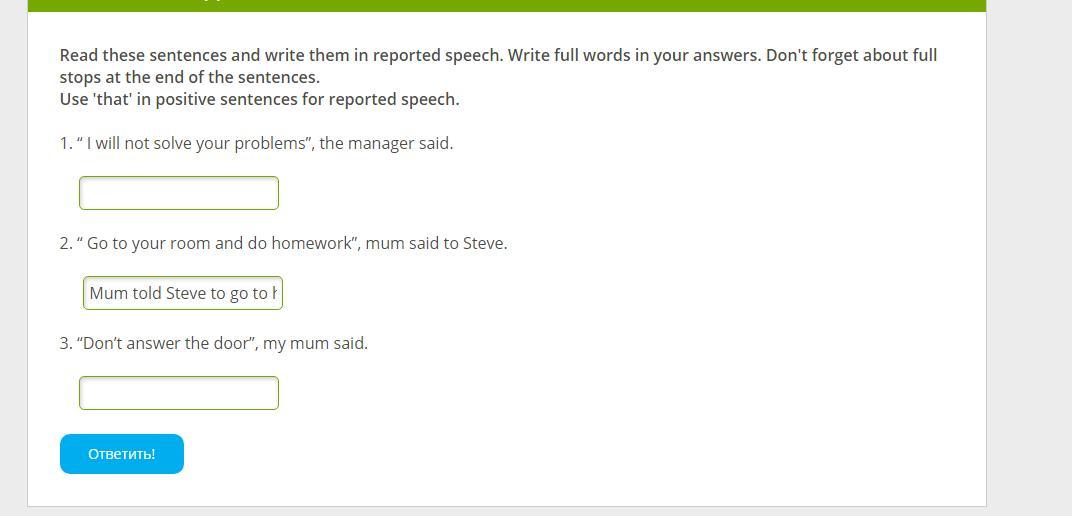Screen dimensions: 1072x516
Task: Click the 'Don't answer the door' sentence
Action: (167, 343)
